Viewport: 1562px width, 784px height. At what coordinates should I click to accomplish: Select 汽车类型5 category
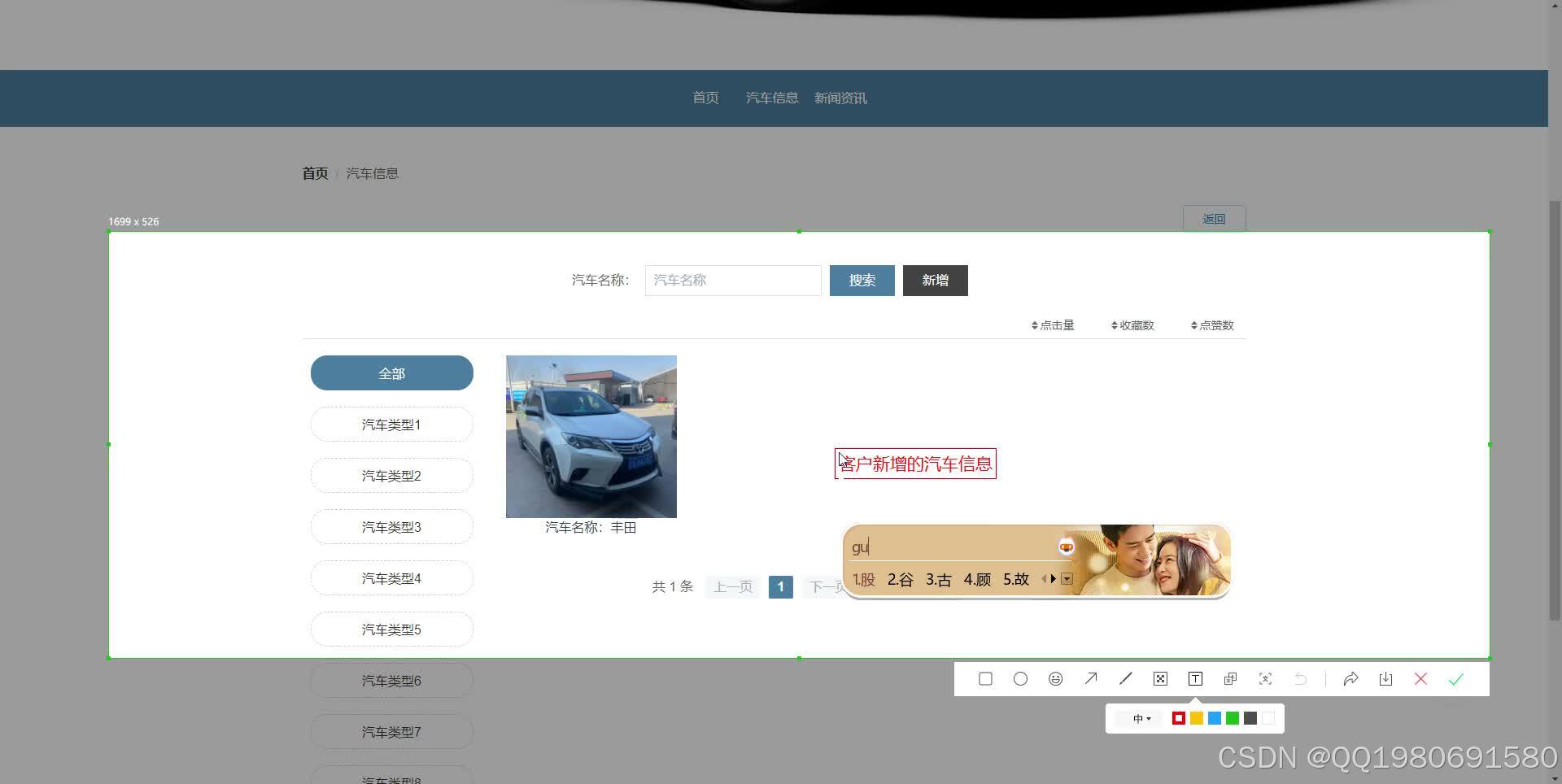point(391,629)
